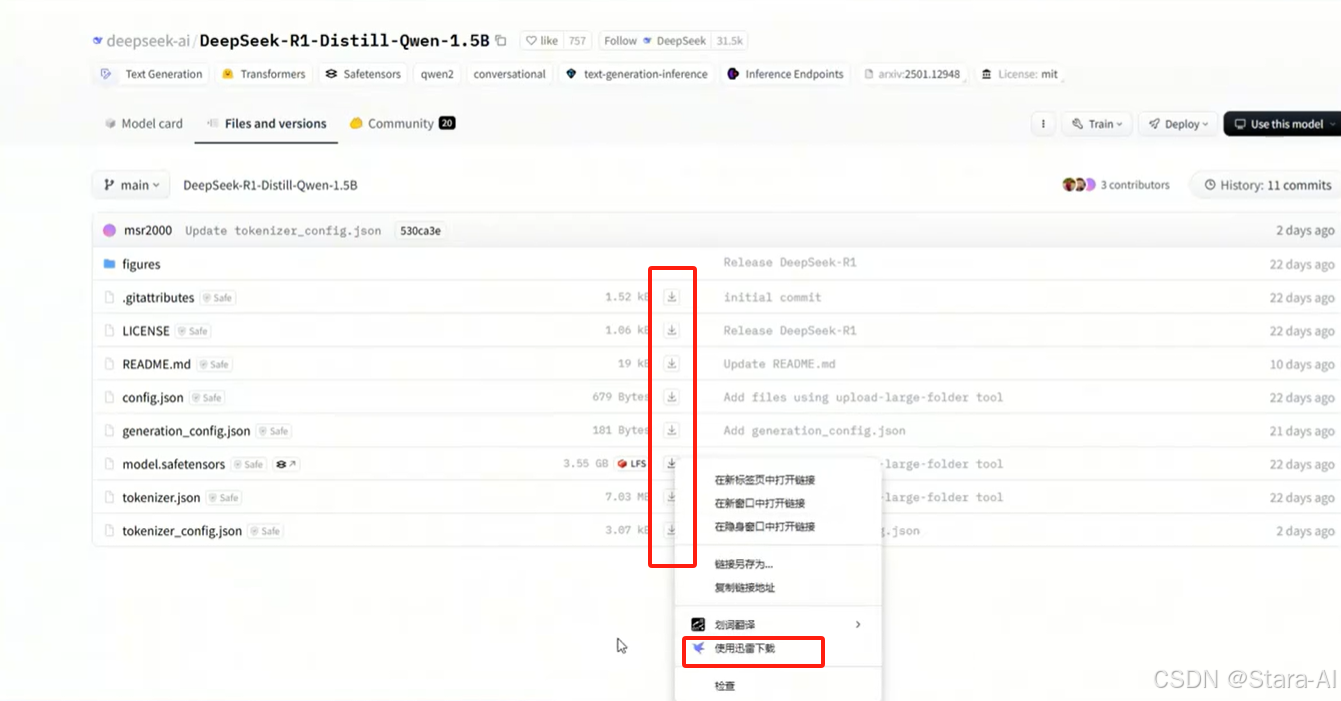Image resolution: width=1341 pixels, height=701 pixels.
Task: Download the LICENSE file
Action: [x=672, y=330]
